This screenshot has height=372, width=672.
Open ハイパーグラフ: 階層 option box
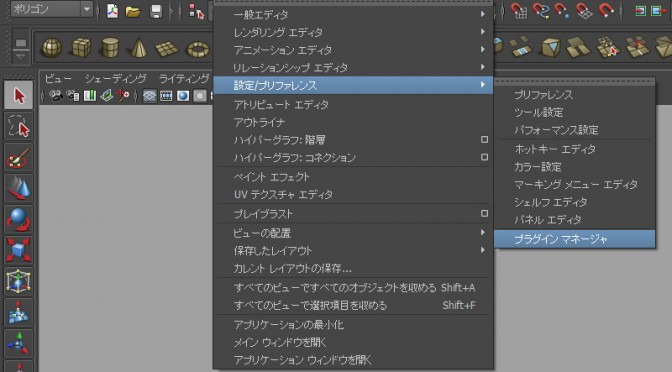click(484, 140)
